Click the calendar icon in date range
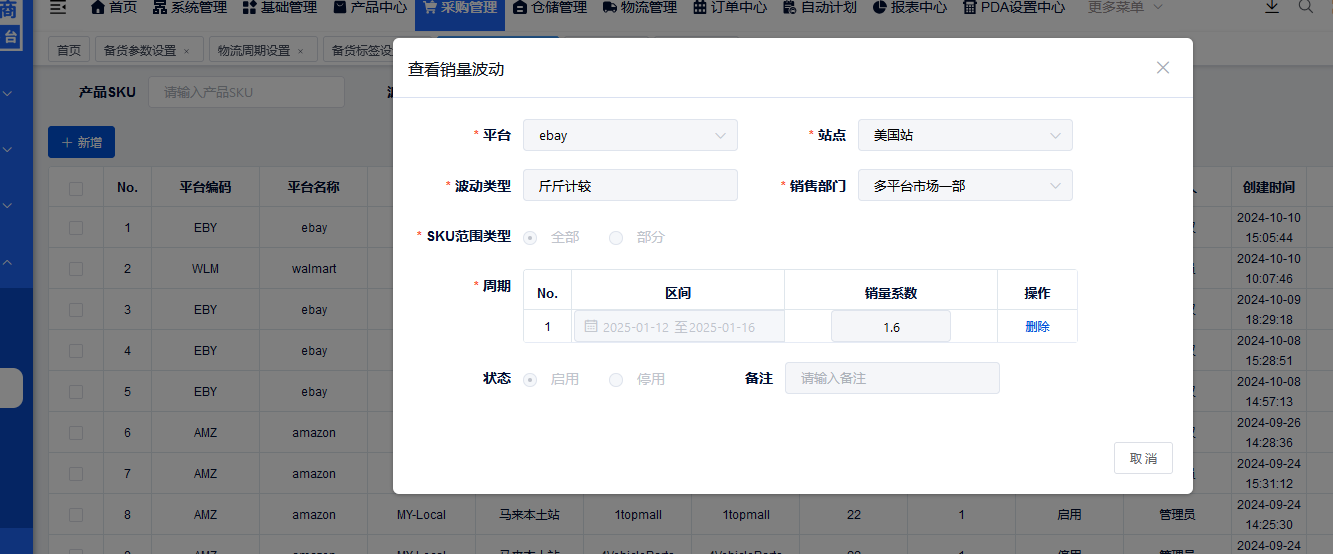 (x=591, y=326)
